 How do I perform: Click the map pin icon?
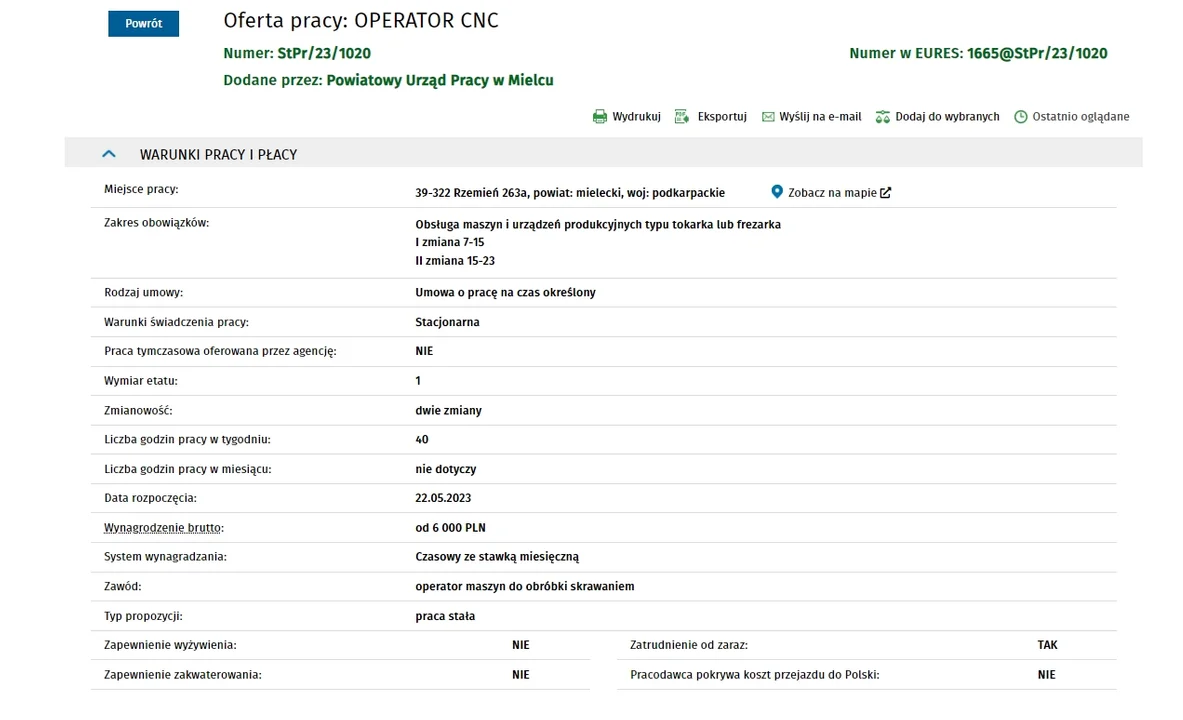[777, 192]
